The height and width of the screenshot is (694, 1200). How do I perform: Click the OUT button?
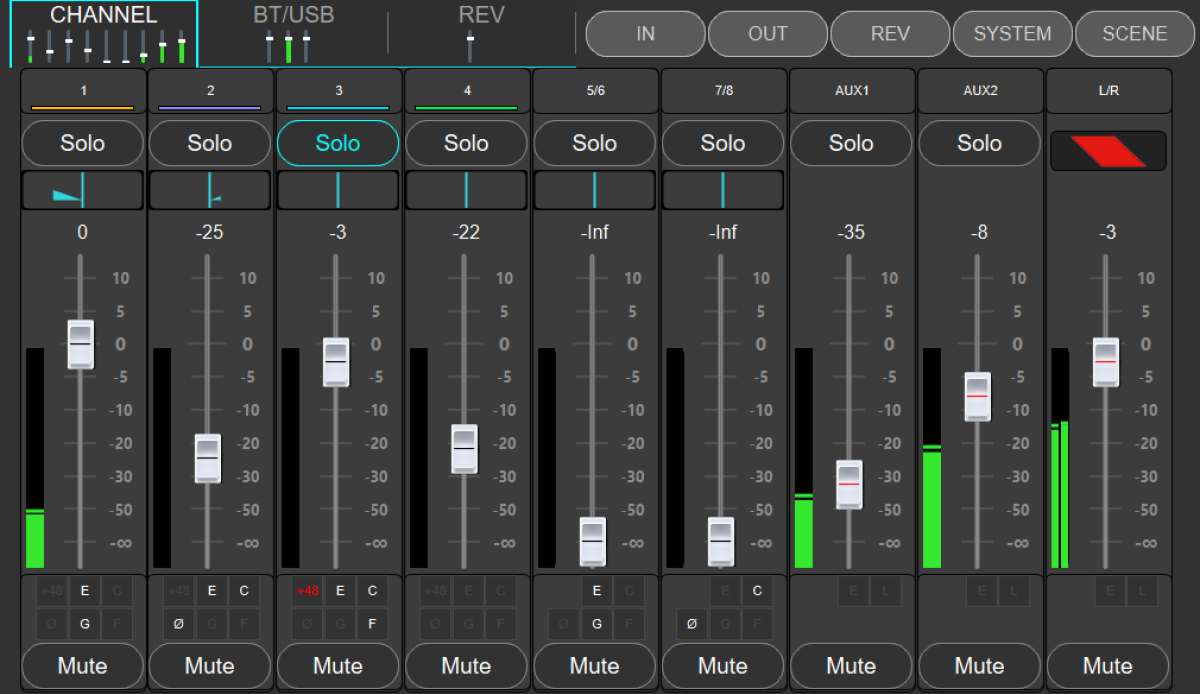coord(768,34)
